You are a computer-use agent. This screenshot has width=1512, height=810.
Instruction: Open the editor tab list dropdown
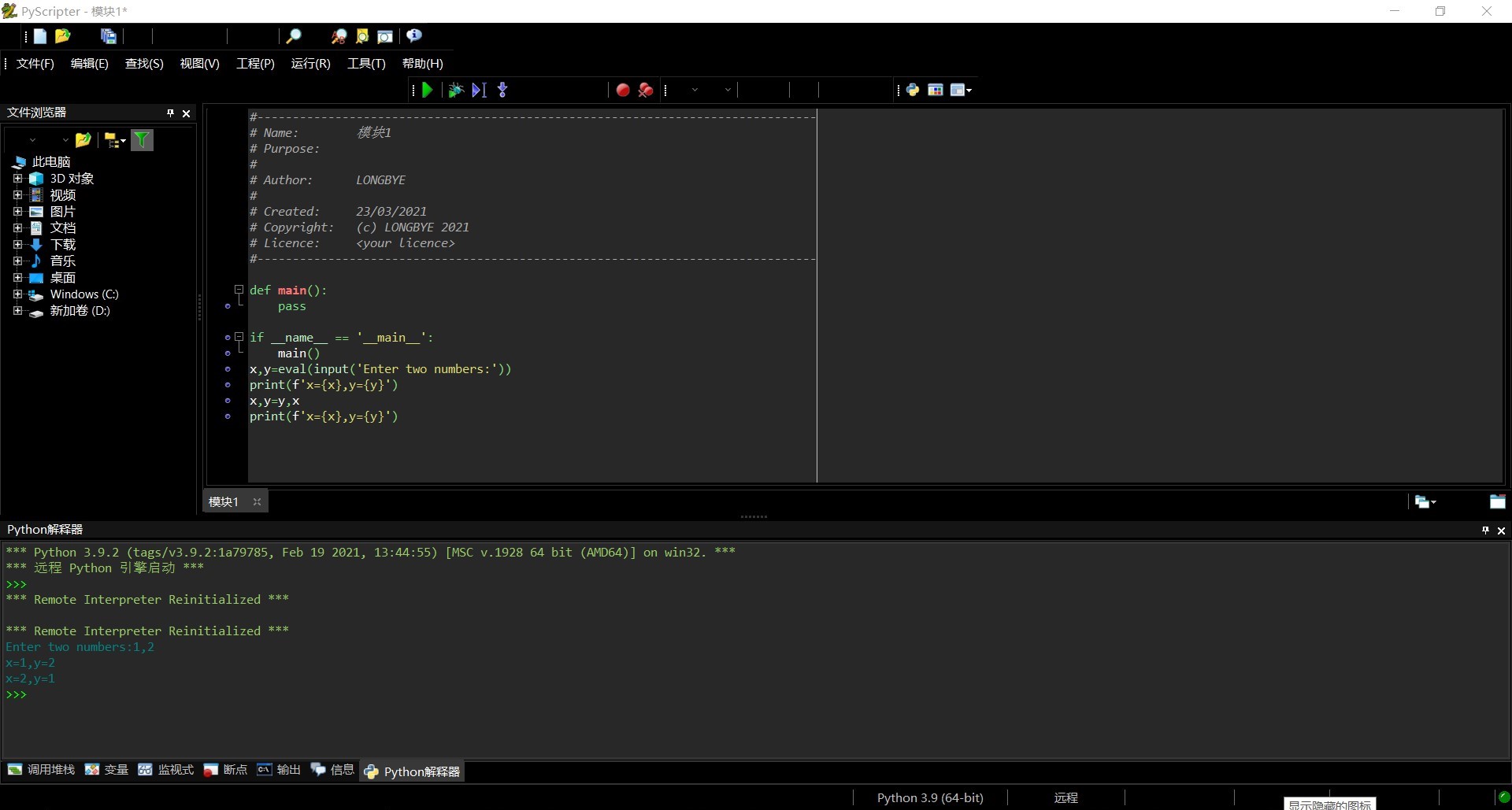[1425, 502]
